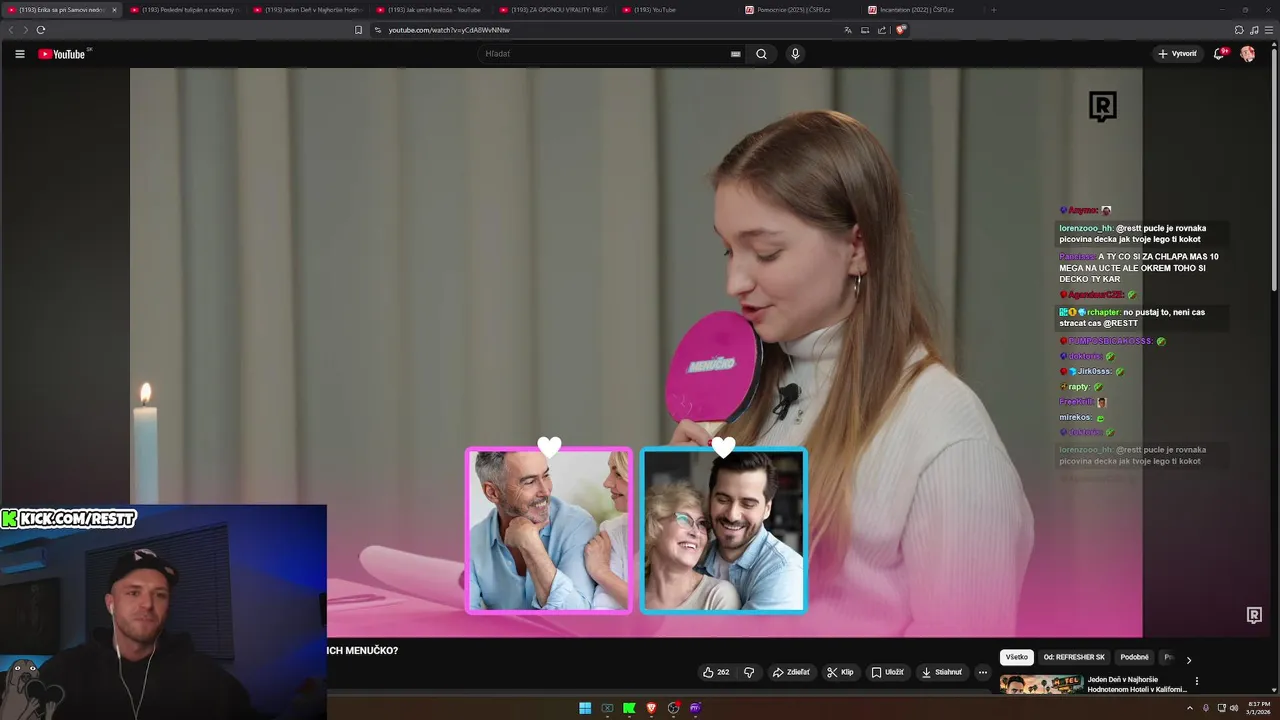
Task: Click share page icon in address bar
Action: pos(882,30)
